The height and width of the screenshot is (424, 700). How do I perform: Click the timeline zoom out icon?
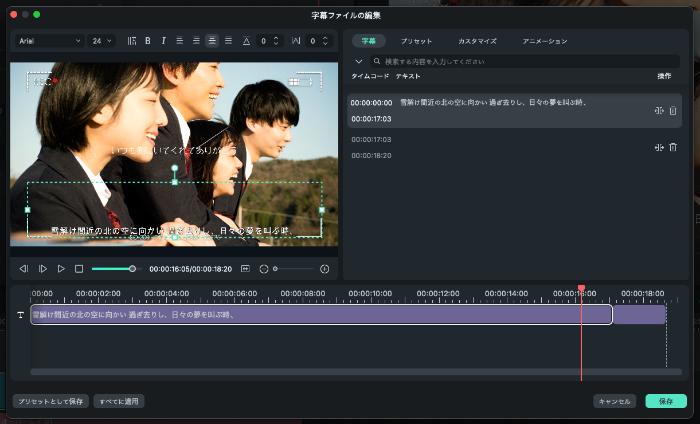point(264,269)
